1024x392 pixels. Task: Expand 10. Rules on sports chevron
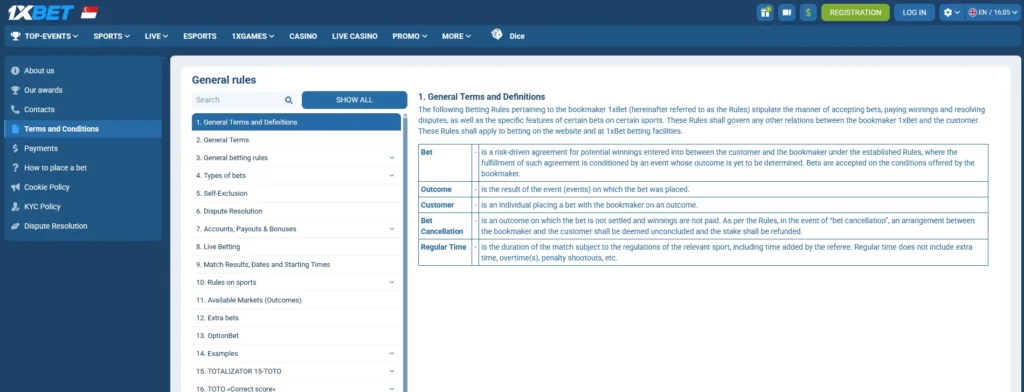[x=392, y=282]
